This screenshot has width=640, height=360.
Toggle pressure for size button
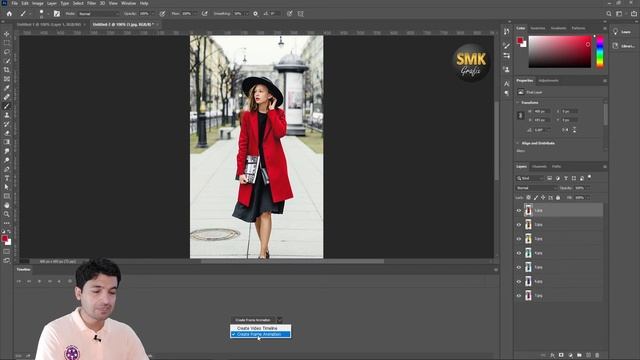tap(289, 13)
